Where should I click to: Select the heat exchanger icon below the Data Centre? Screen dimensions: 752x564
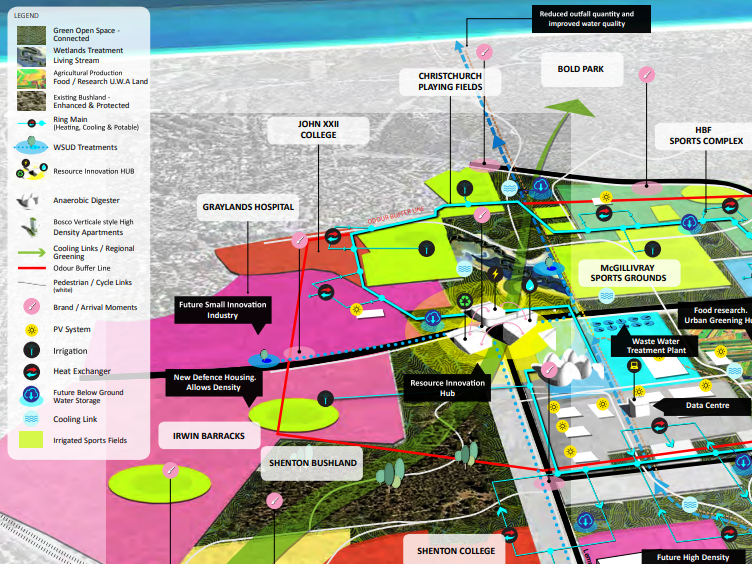point(659,426)
